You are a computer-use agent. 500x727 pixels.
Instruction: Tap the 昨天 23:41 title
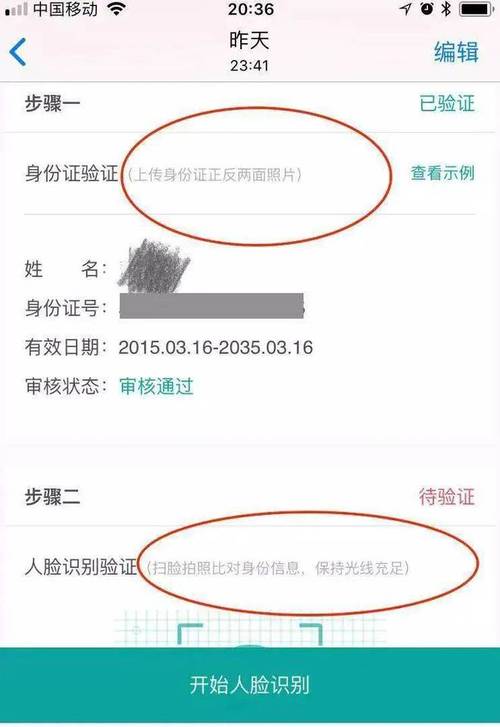(x=250, y=51)
